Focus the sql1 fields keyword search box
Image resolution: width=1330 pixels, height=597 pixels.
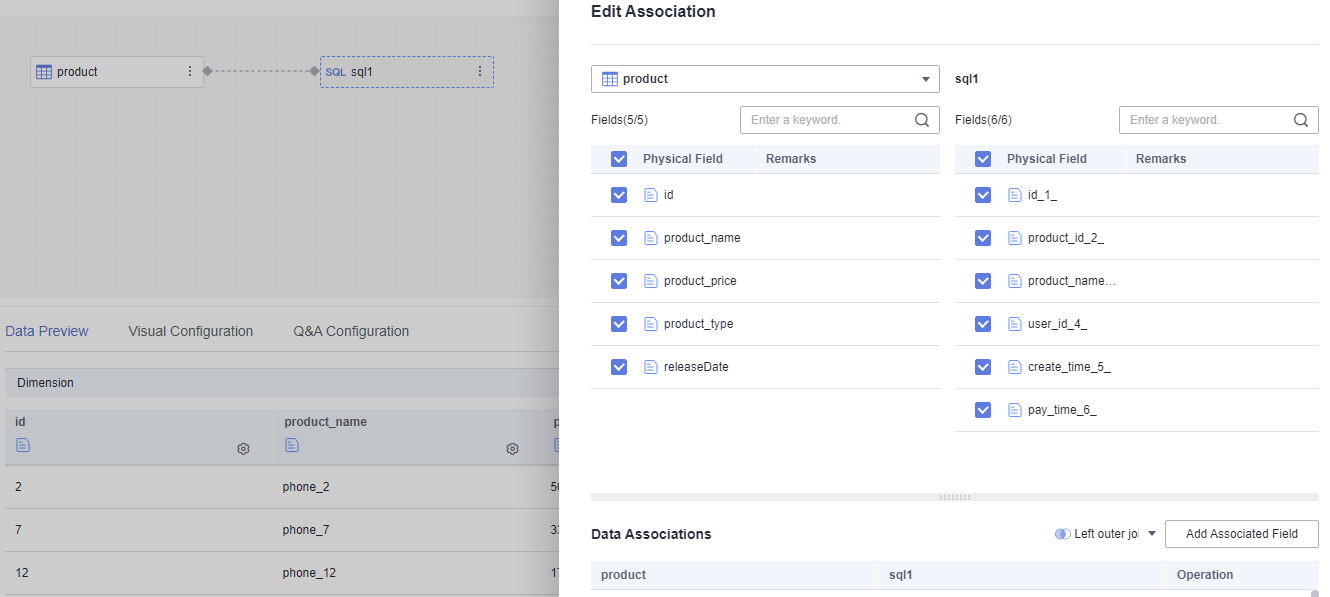click(x=1205, y=120)
